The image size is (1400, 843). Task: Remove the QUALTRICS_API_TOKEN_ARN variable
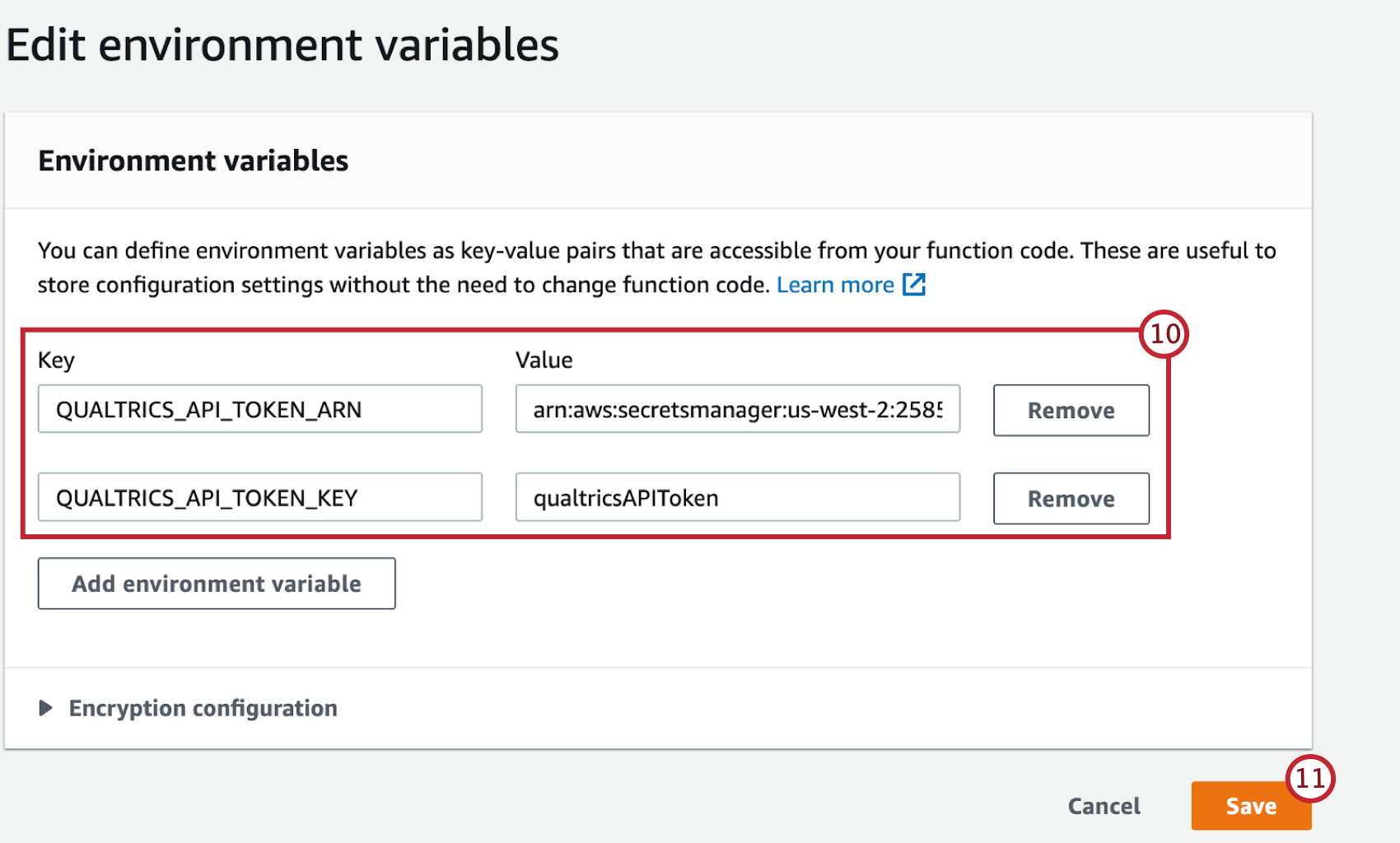(x=1071, y=410)
